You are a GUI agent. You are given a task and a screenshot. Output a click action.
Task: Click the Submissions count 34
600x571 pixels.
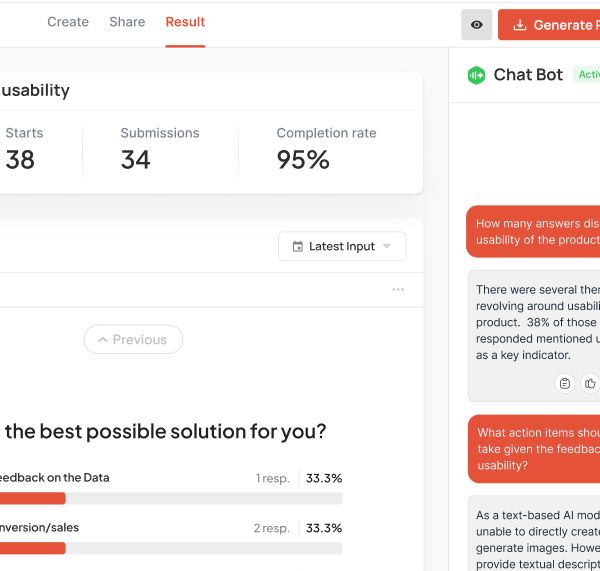tap(136, 159)
